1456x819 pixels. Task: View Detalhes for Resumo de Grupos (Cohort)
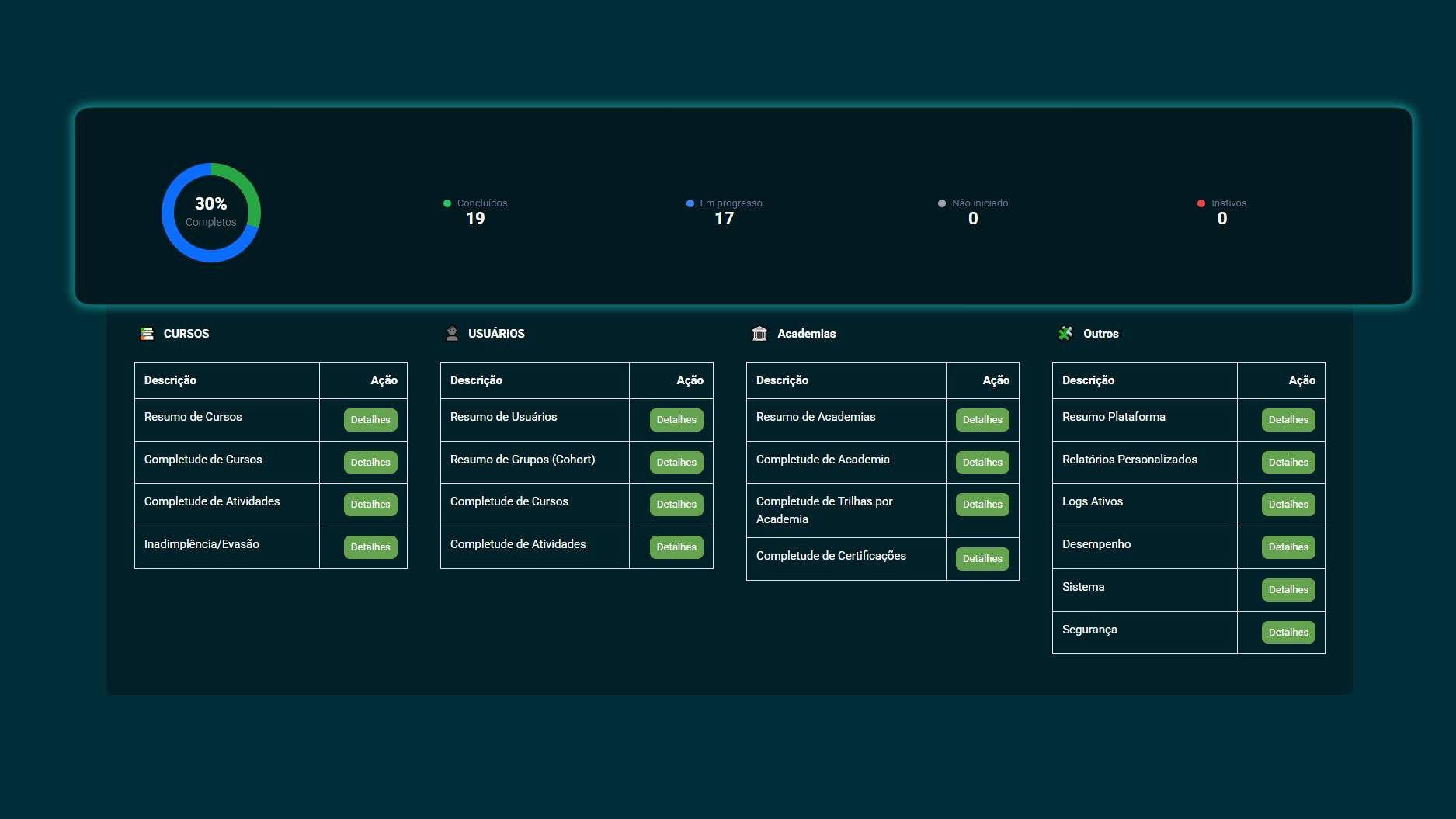[x=676, y=463]
